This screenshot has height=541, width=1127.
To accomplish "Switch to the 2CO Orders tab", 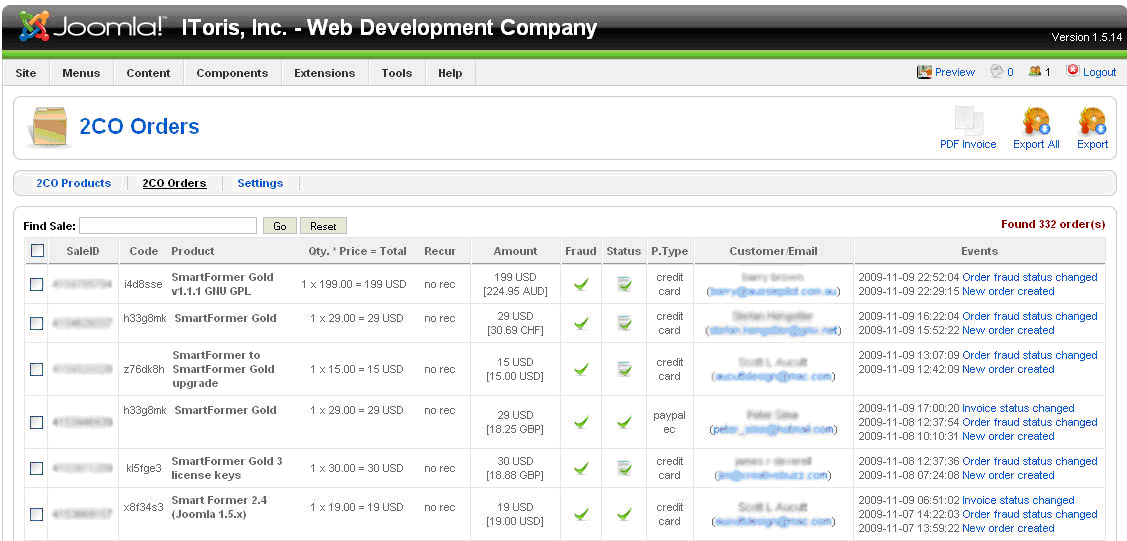I will (175, 183).
